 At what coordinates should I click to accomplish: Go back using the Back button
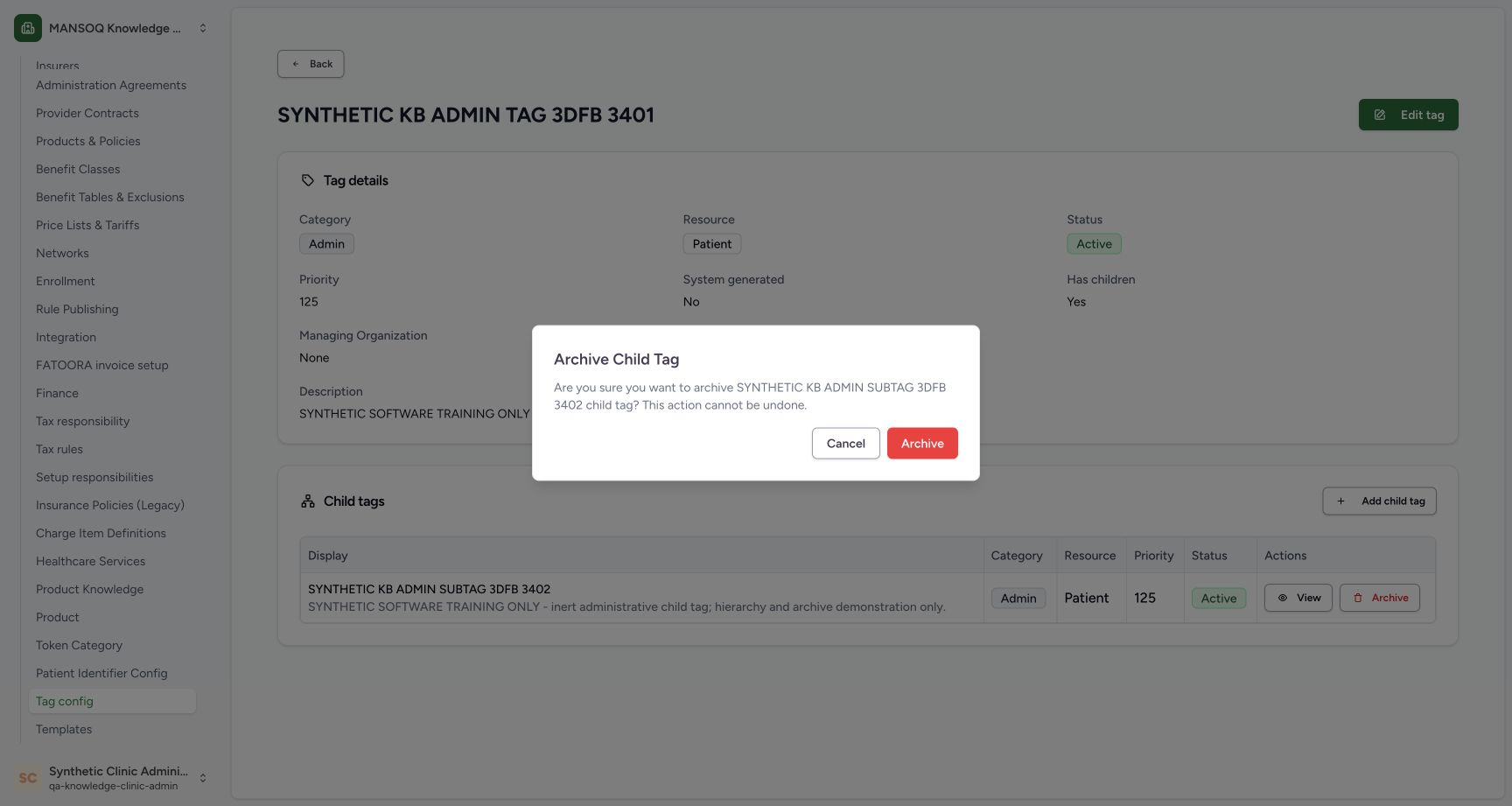coord(311,64)
